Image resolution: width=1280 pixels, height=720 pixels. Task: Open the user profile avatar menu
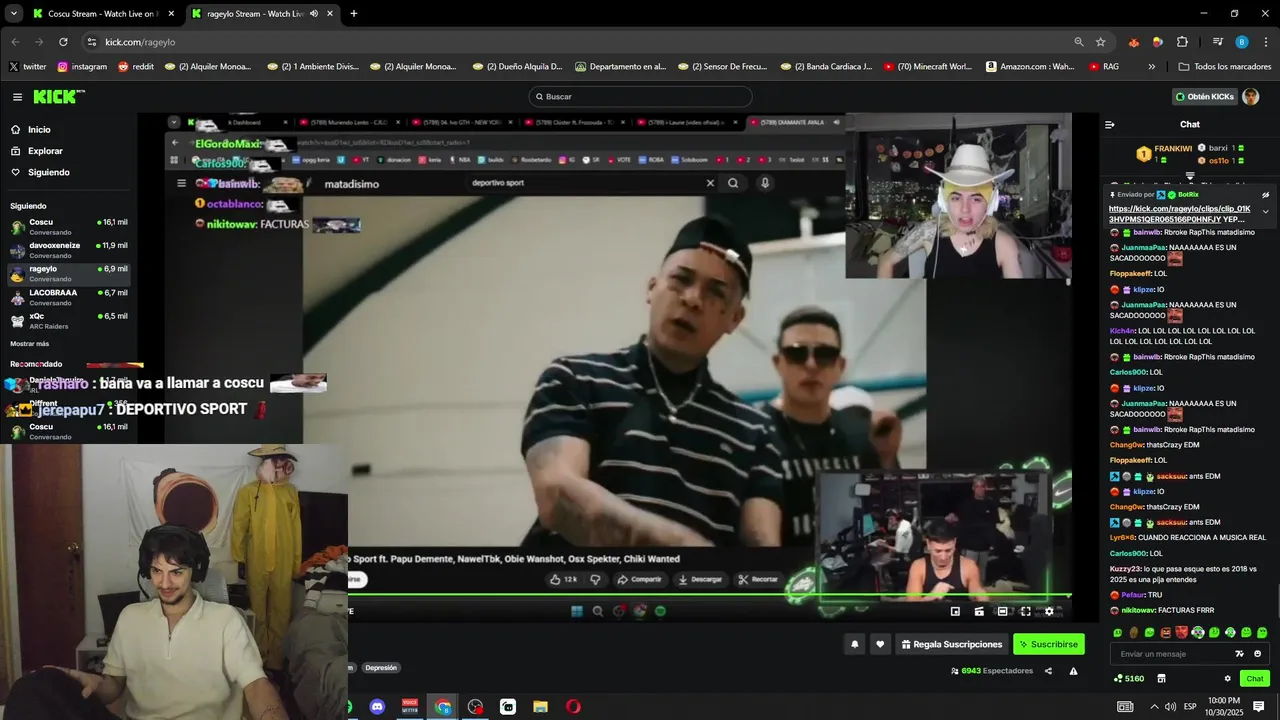click(1250, 97)
